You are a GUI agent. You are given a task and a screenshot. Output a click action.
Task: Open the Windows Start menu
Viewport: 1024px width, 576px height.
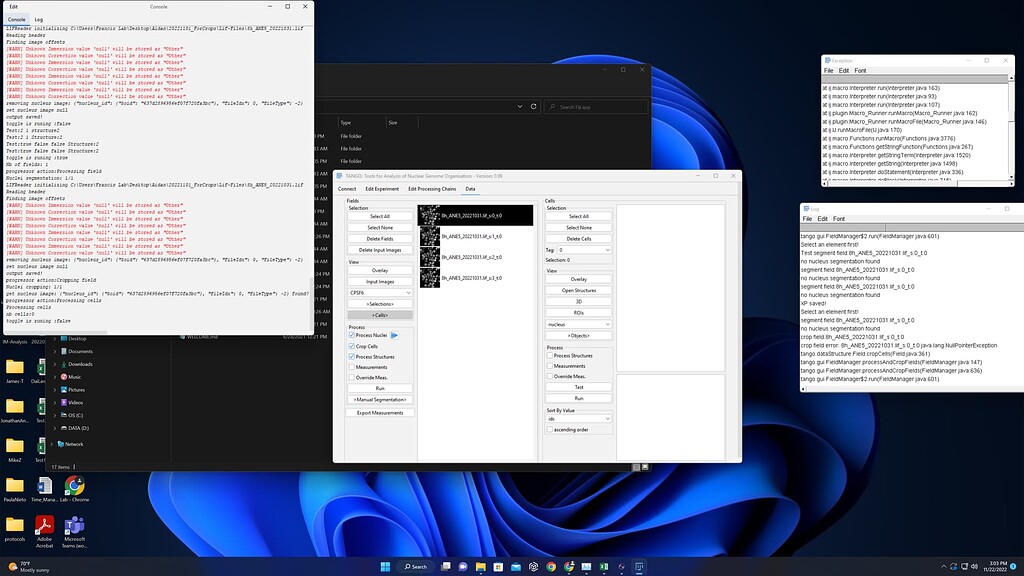click(385, 566)
